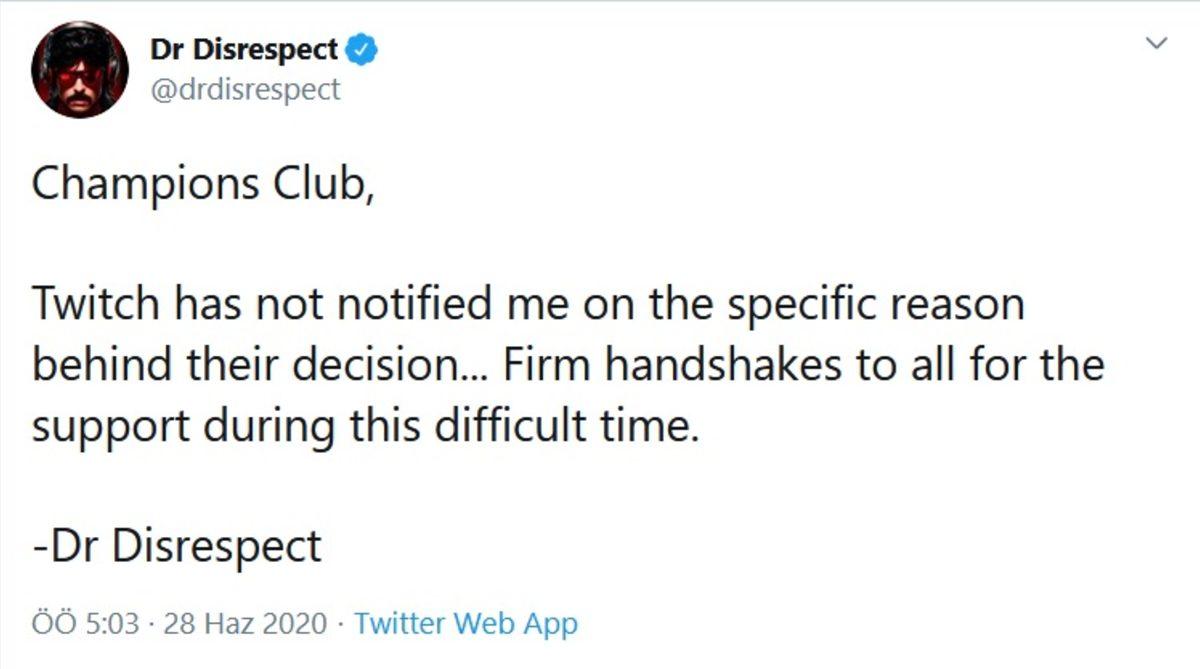Open the "Dr Disrespect" display name link
The width and height of the screenshot is (1200, 669).
[x=243, y=49]
